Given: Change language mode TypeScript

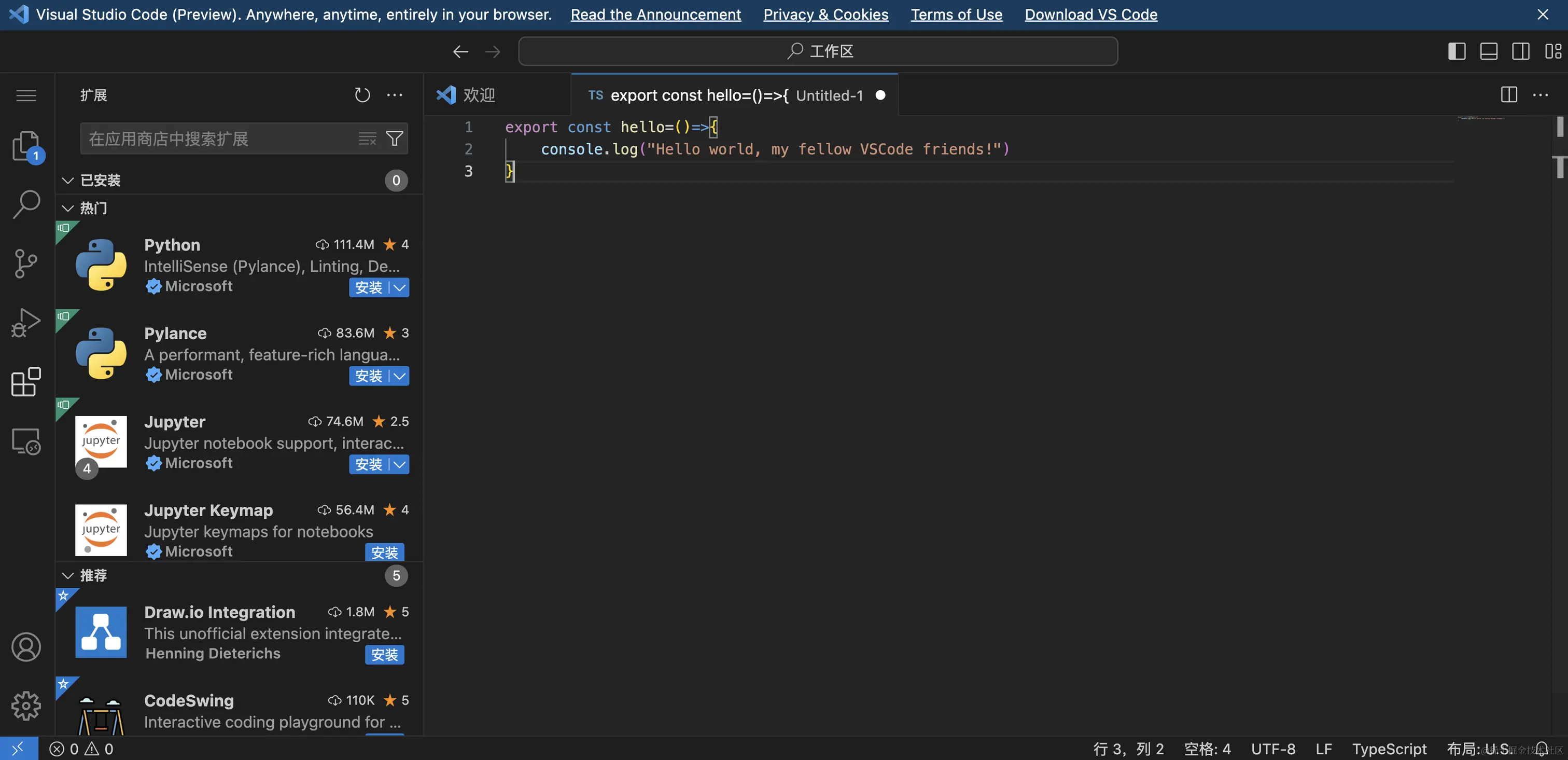Looking at the screenshot, I should coord(1389,749).
